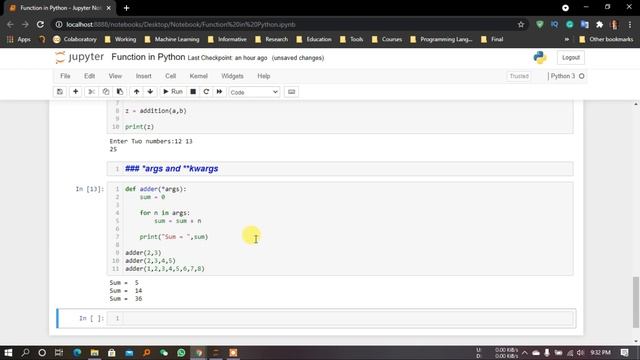Open the notification center icon
Image resolution: width=640 pixels, height=360 pixels.
624,353
